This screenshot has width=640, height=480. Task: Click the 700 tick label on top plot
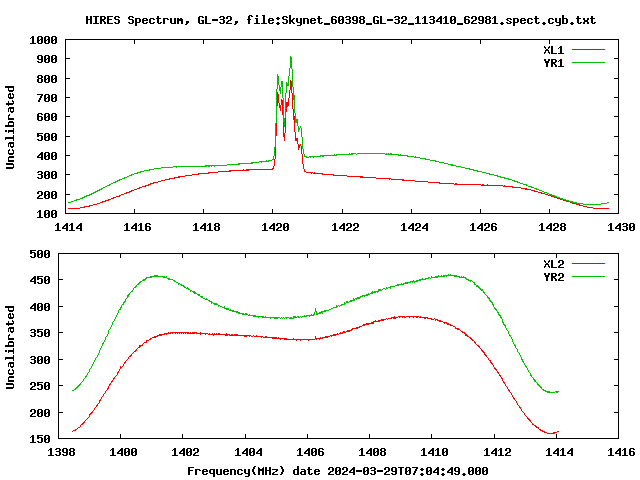47,98
